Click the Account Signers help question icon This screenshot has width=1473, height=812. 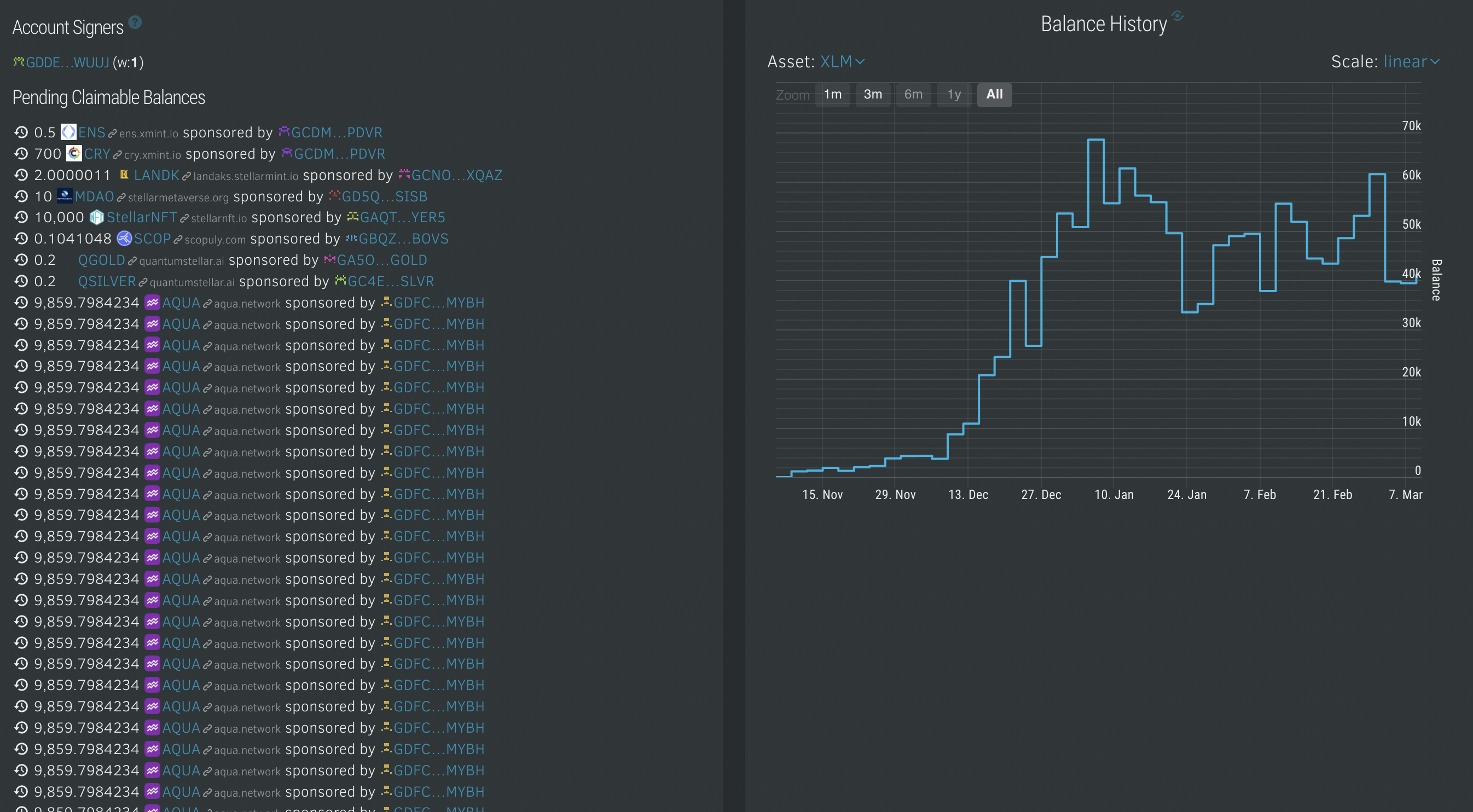tap(135, 22)
